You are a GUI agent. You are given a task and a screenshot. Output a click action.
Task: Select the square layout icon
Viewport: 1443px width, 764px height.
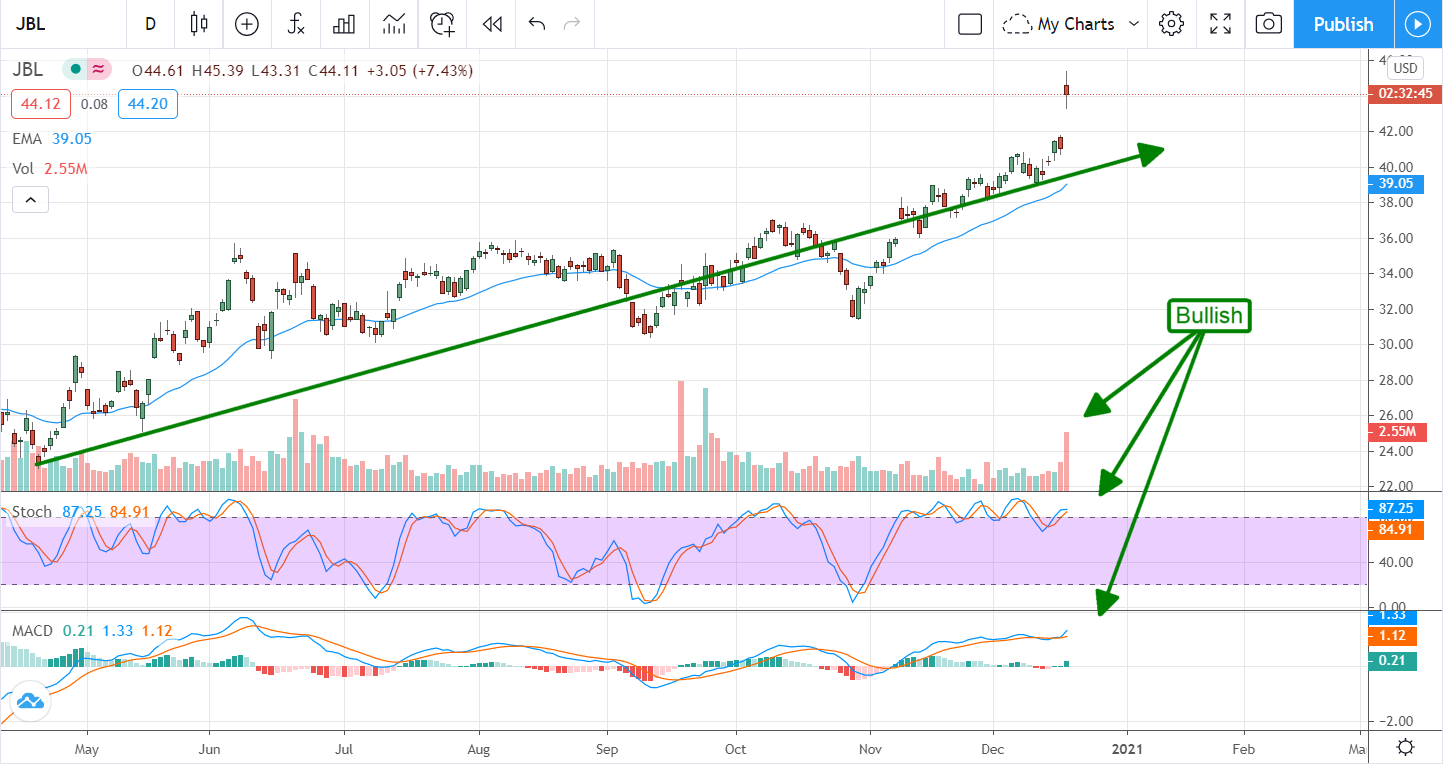969,24
